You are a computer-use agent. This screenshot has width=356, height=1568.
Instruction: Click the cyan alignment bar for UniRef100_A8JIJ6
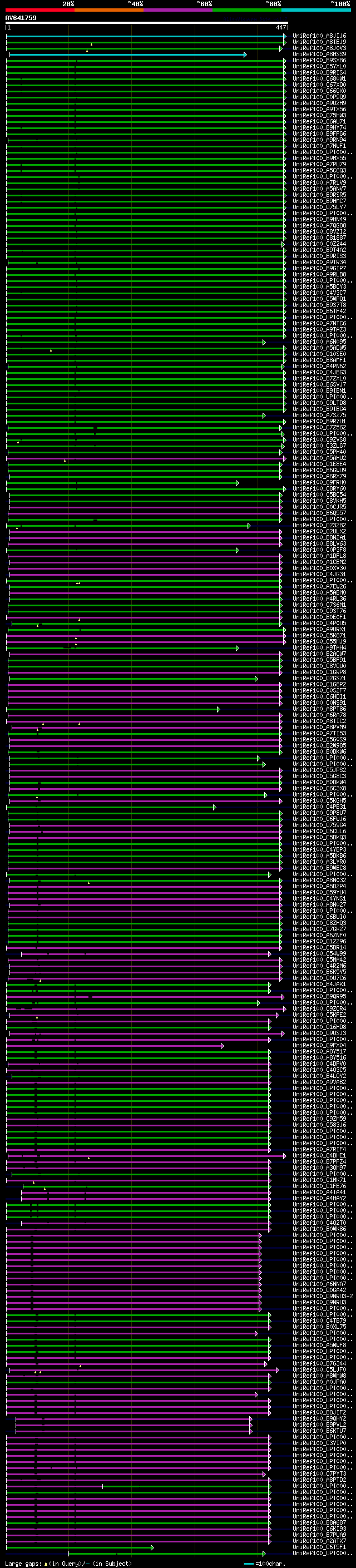tap(146, 37)
